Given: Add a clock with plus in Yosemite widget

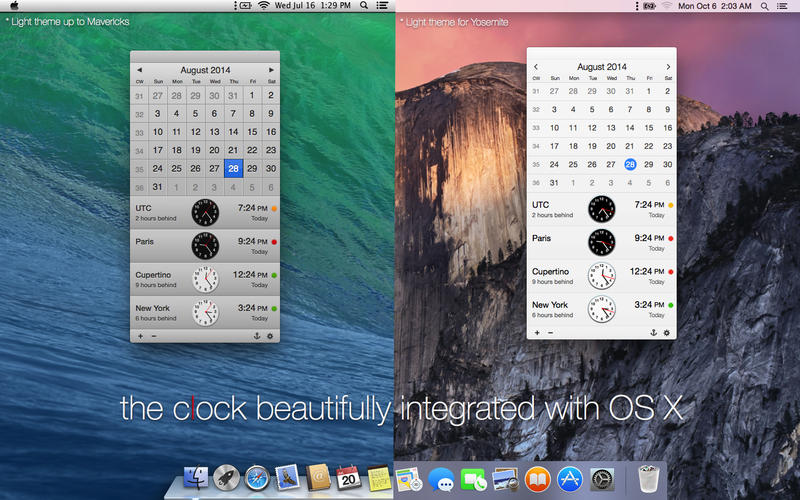Looking at the screenshot, I should coord(537,333).
